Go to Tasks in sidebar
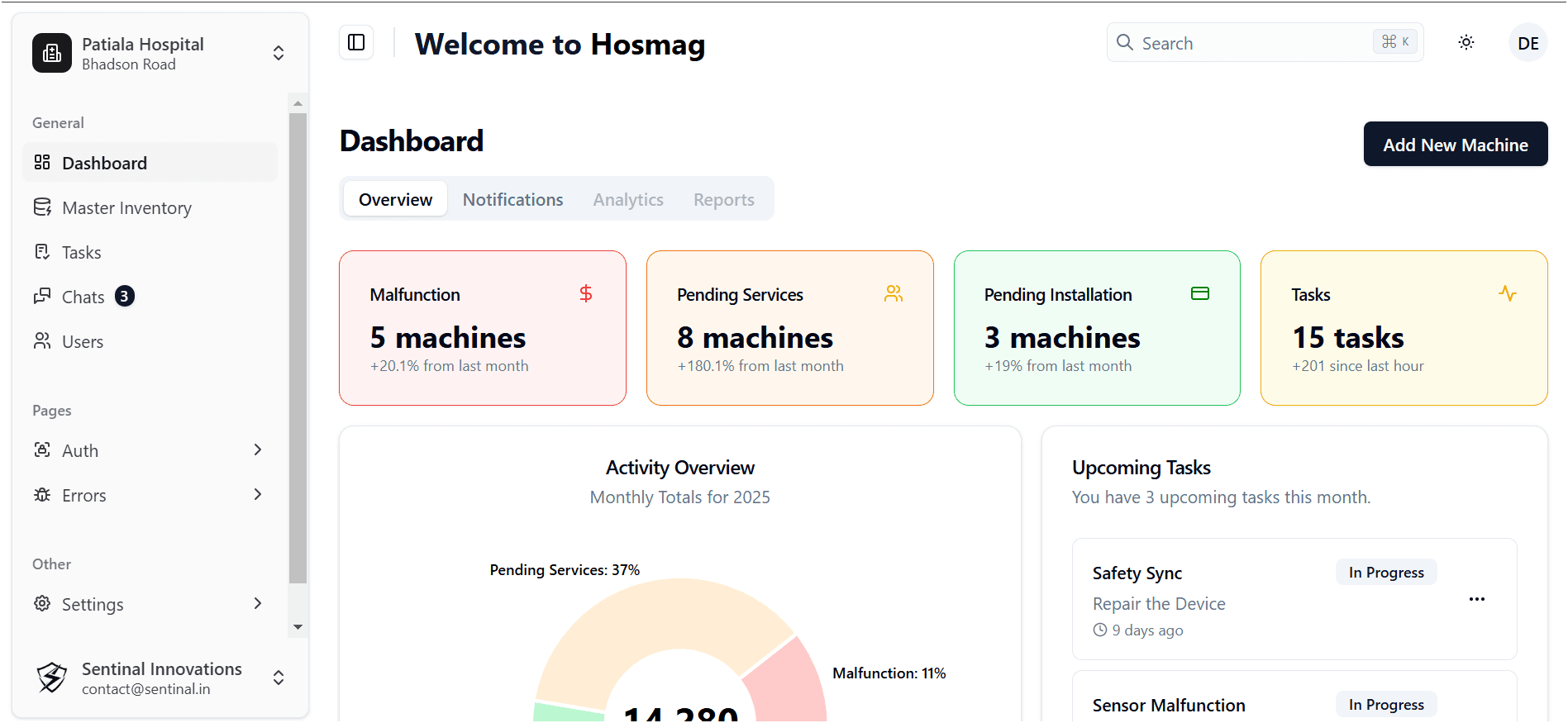Screen dimensions: 1568x723 click(81, 253)
